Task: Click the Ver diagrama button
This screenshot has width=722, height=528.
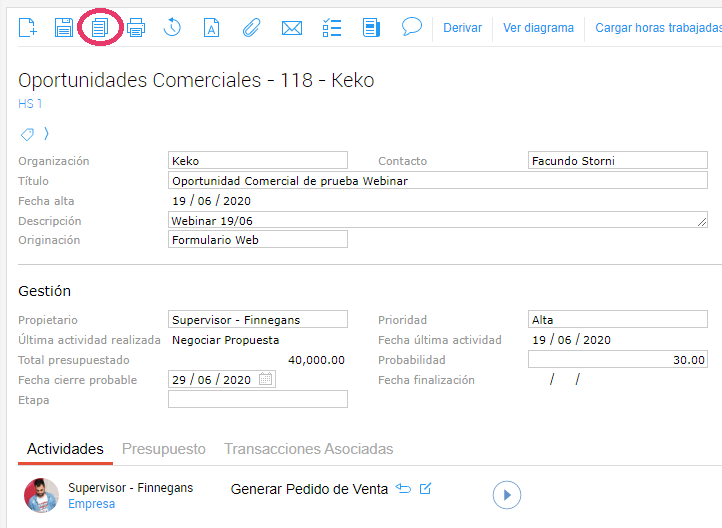Action: click(538, 28)
